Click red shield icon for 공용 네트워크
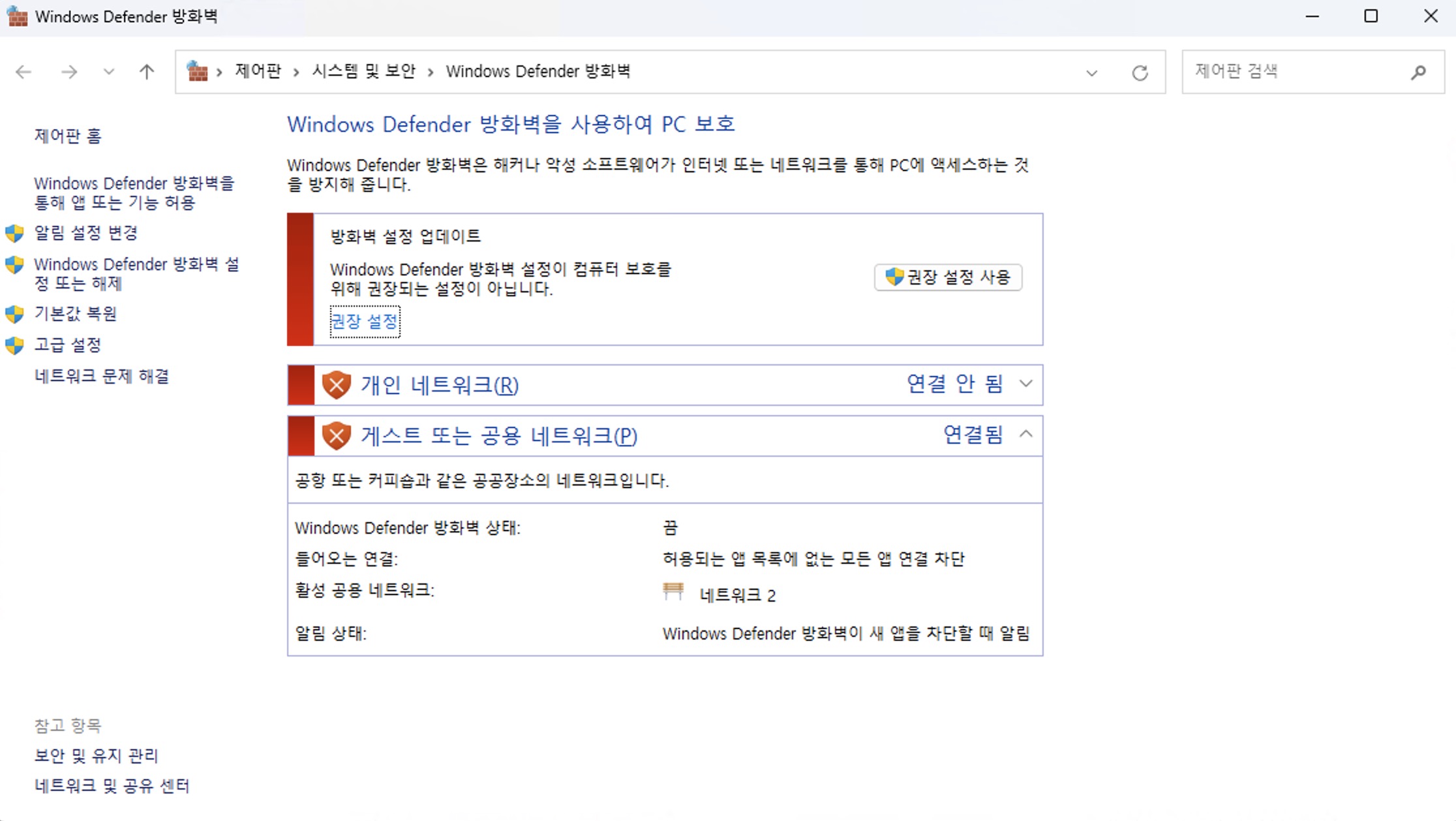 pos(337,436)
